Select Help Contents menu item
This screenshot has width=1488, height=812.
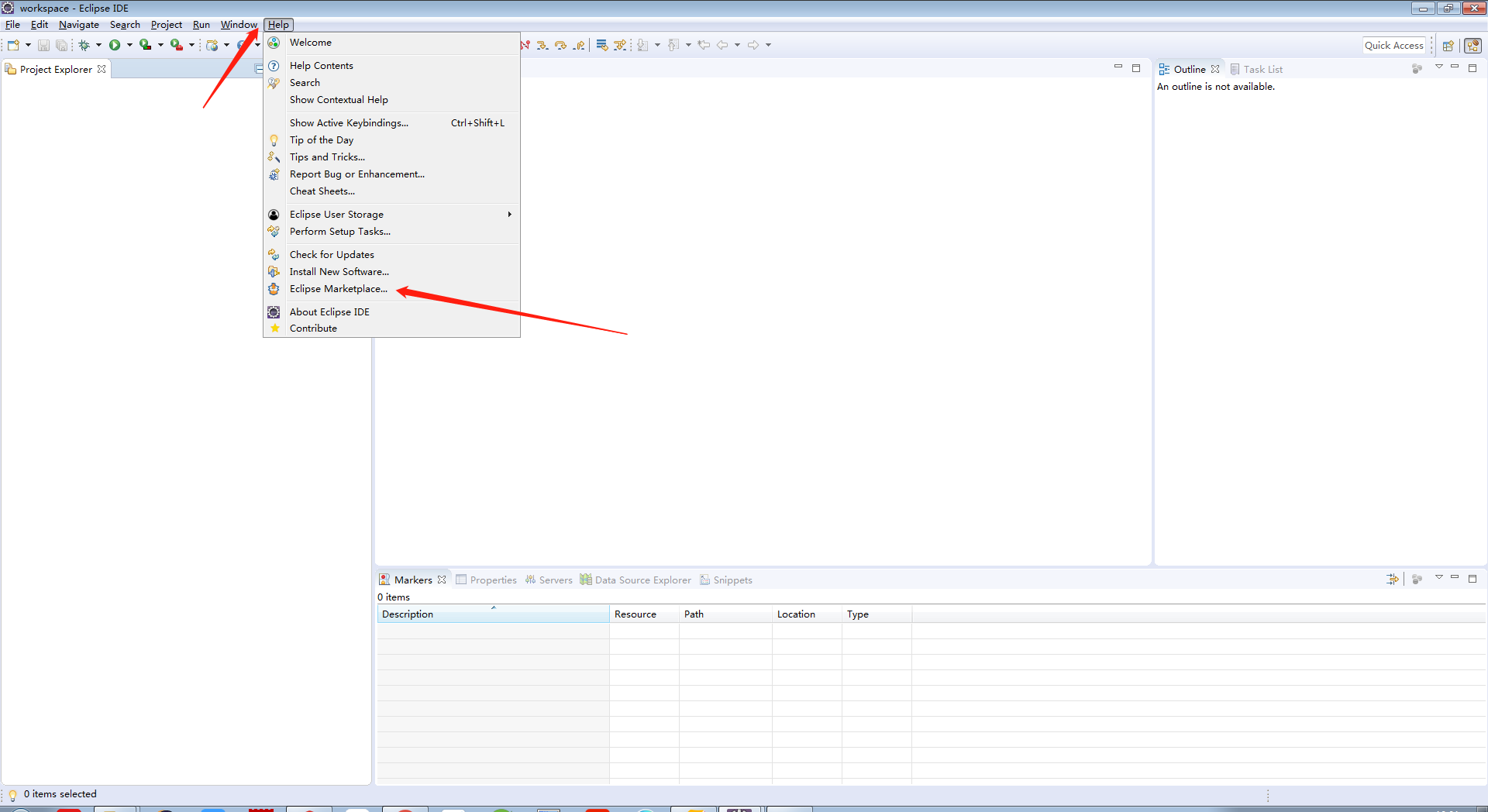point(391,66)
